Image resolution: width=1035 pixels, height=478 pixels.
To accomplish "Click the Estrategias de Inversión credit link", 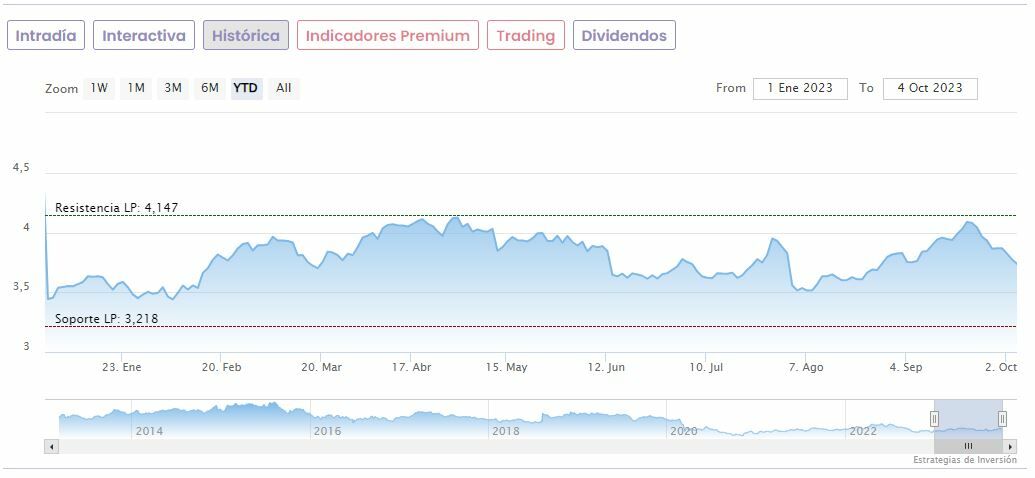I will coord(964,460).
